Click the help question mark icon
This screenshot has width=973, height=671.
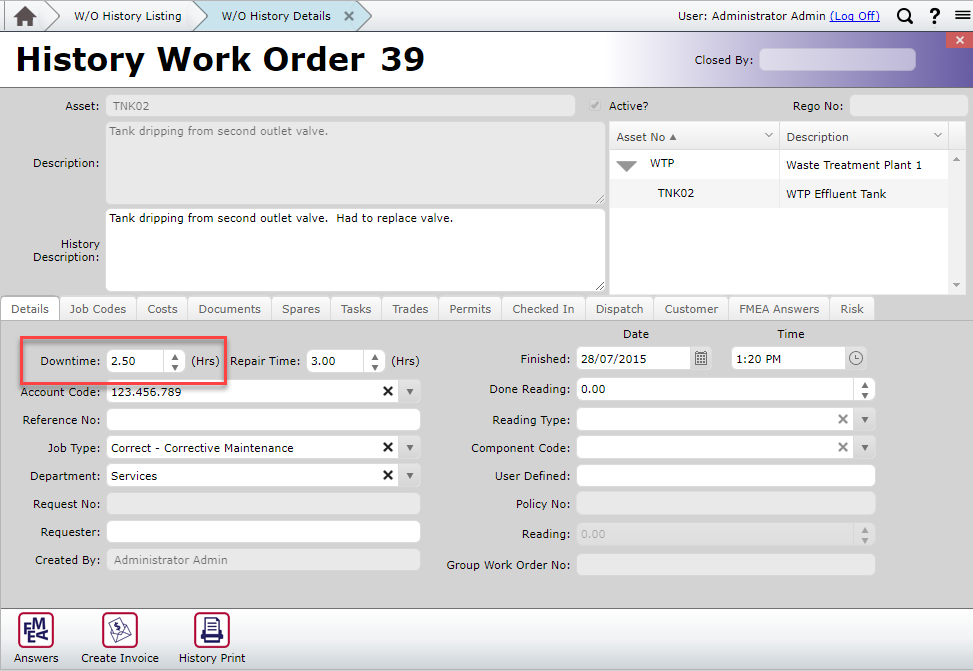(934, 16)
